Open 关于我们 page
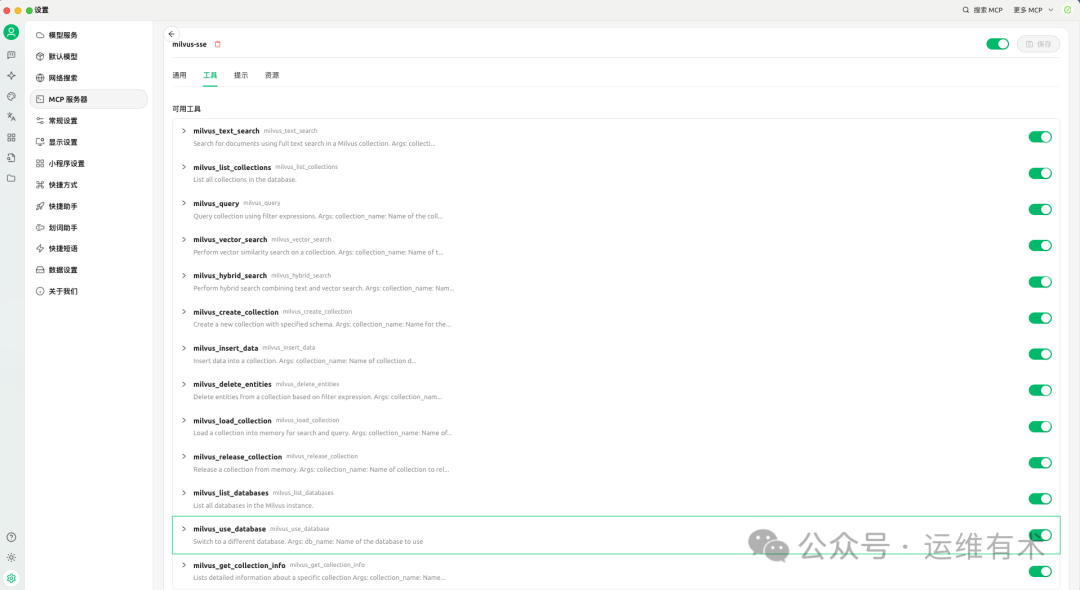 click(x=89, y=291)
